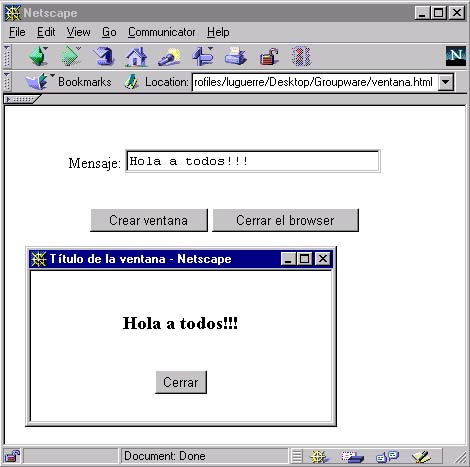
Task: Click the Cerrar button in the popup window
Action: pos(181,382)
